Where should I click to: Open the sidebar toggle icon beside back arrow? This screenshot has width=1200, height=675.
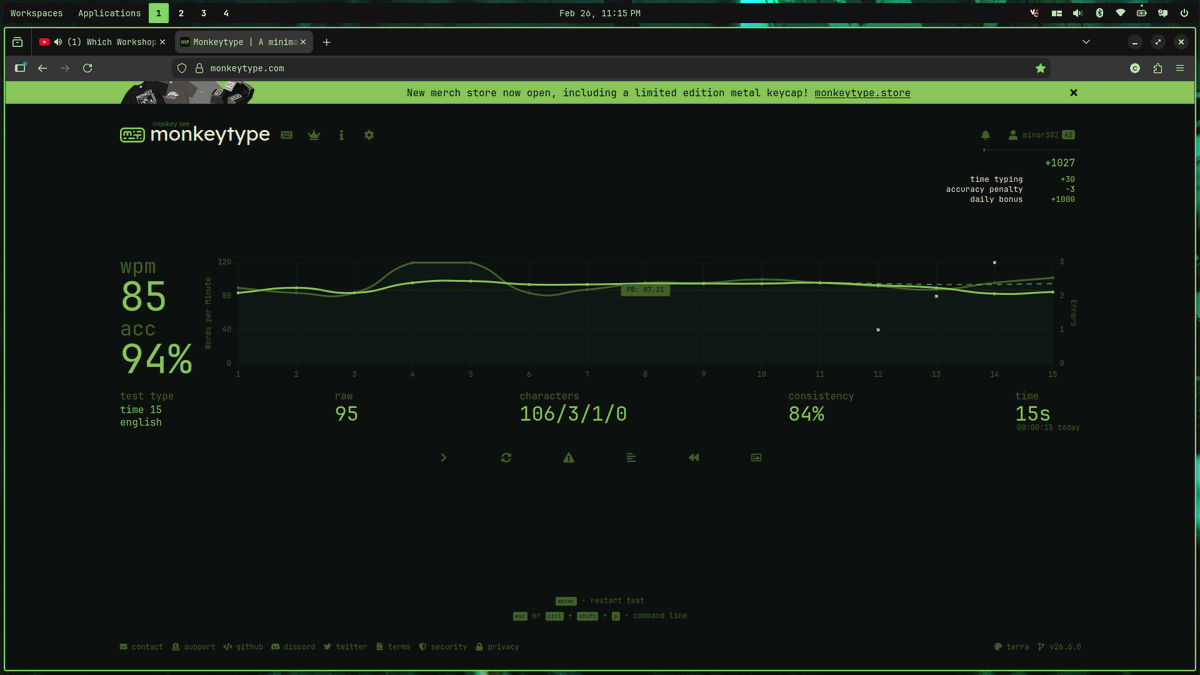[20, 68]
